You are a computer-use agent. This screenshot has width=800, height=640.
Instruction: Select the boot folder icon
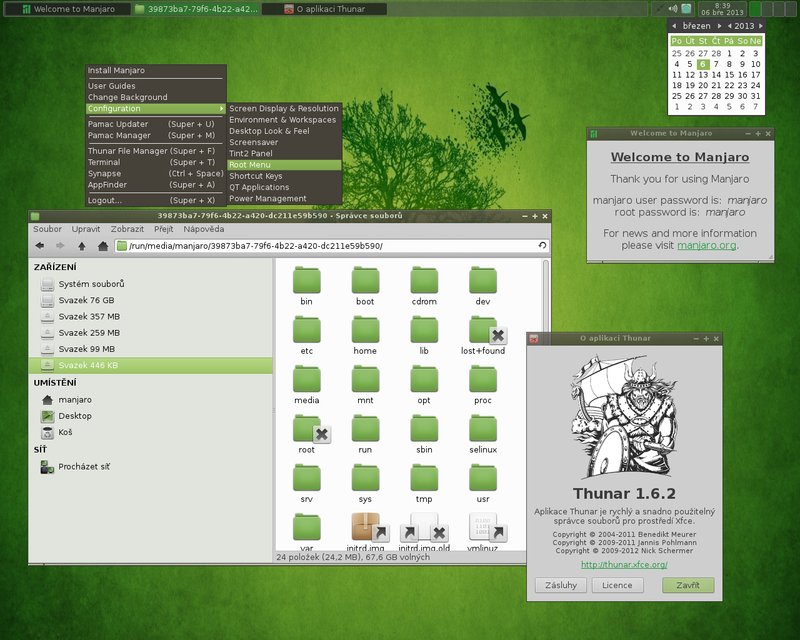point(365,280)
